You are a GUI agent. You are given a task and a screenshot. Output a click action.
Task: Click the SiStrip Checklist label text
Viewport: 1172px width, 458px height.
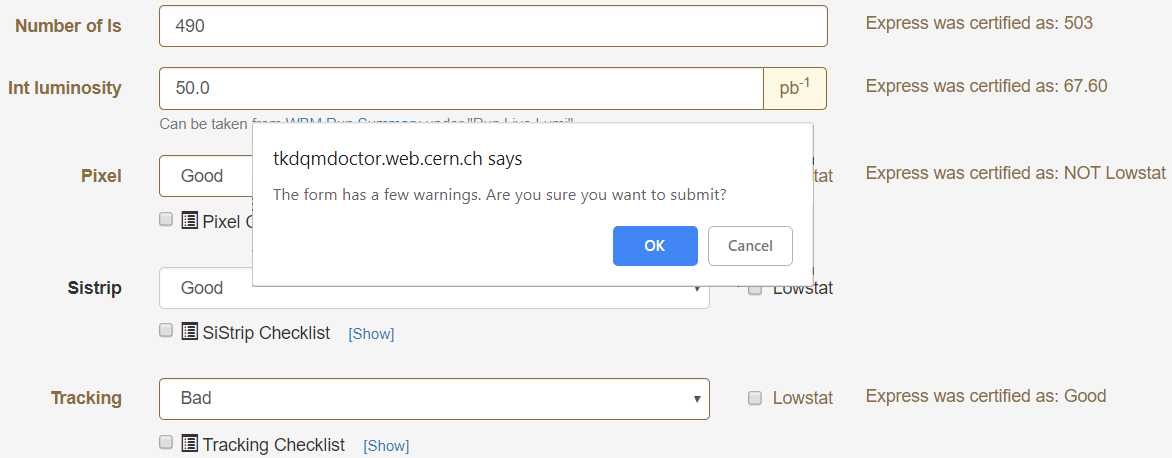click(x=266, y=333)
